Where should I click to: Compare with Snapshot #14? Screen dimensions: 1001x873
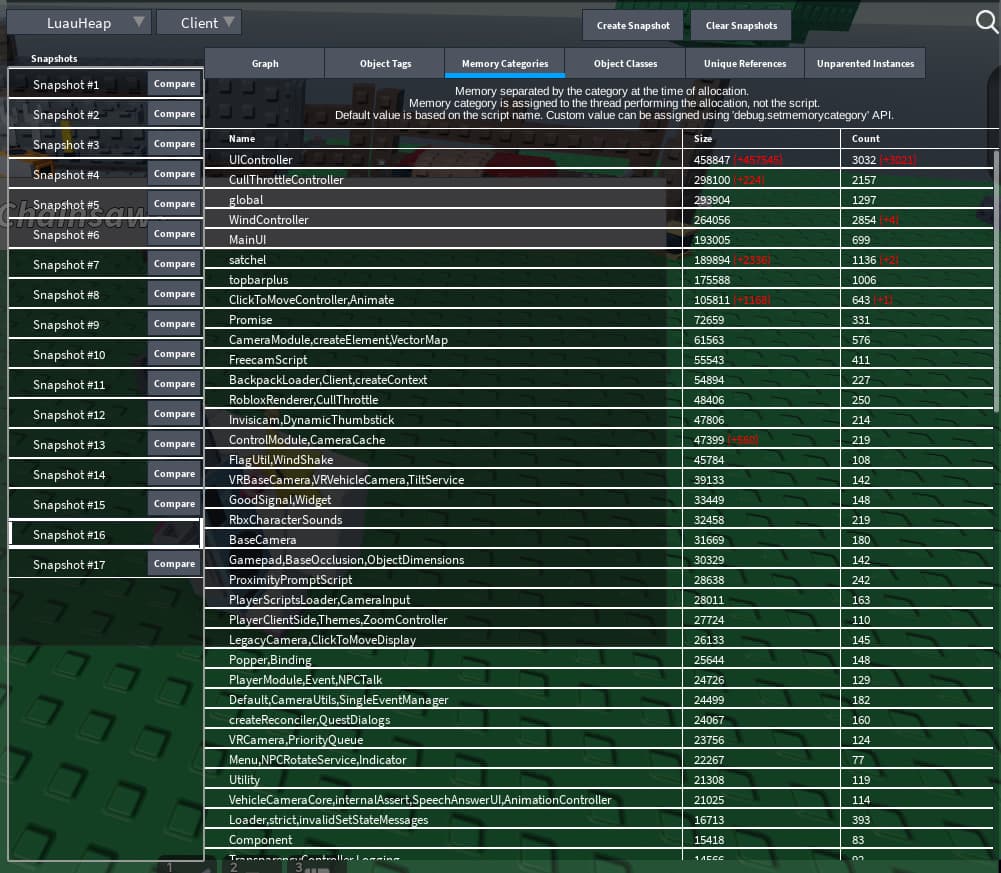point(174,474)
